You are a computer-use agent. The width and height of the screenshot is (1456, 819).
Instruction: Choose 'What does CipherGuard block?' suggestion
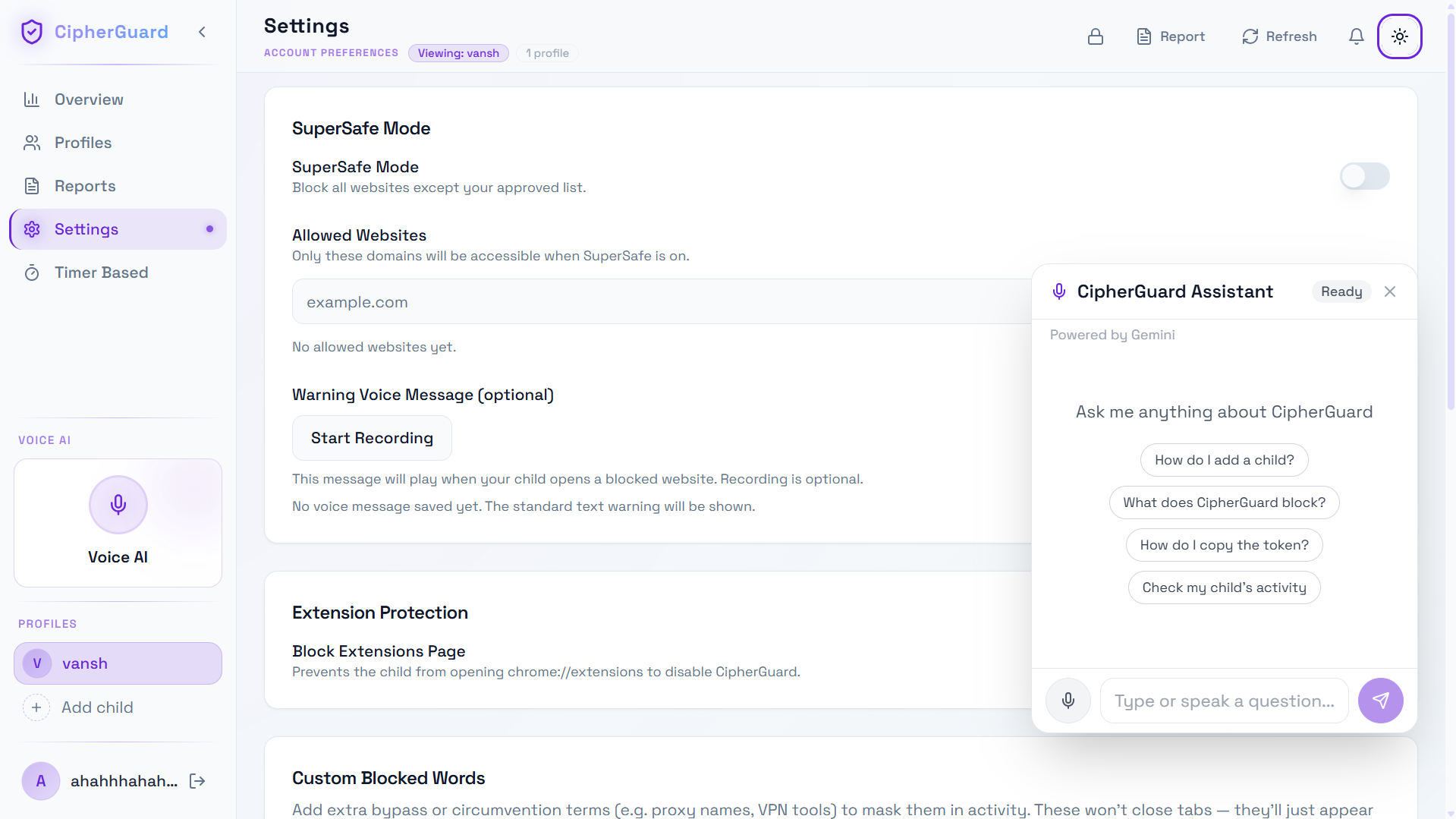(x=1225, y=502)
